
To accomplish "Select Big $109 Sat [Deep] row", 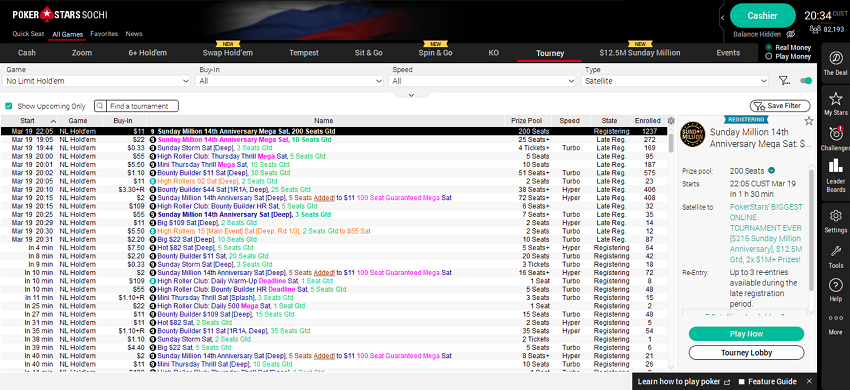I will click(x=334, y=222).
